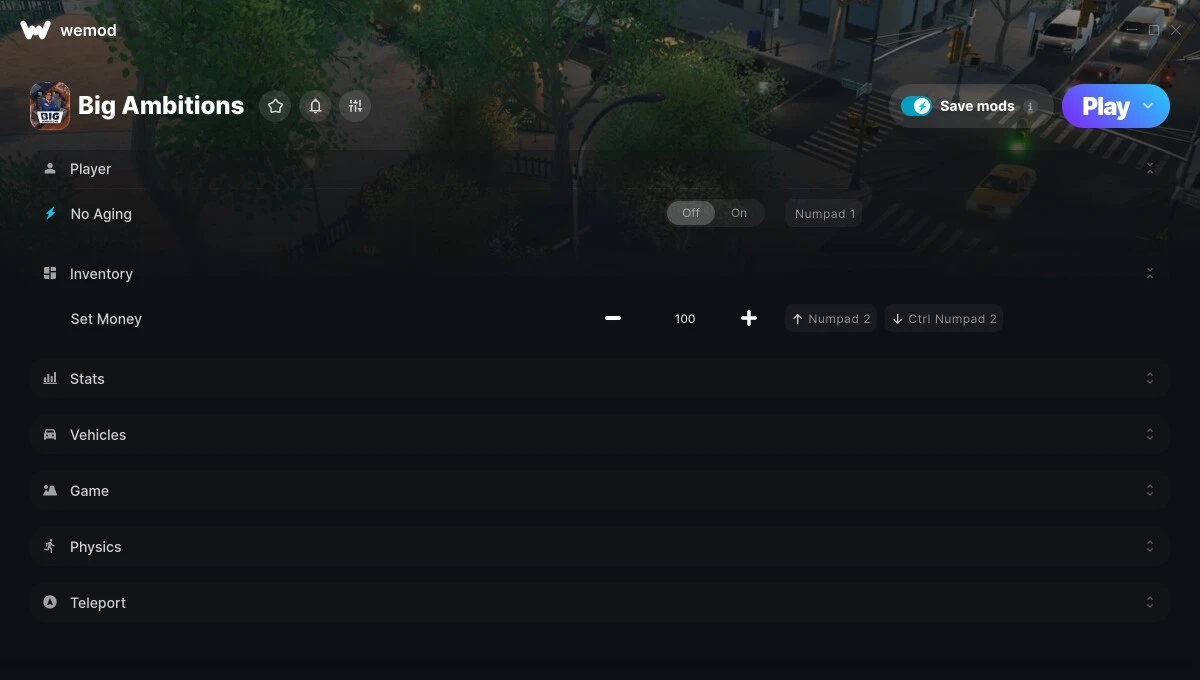The image size is (1200, 680).
Task: Decrease Set Money with minus button
Action: 613,318
